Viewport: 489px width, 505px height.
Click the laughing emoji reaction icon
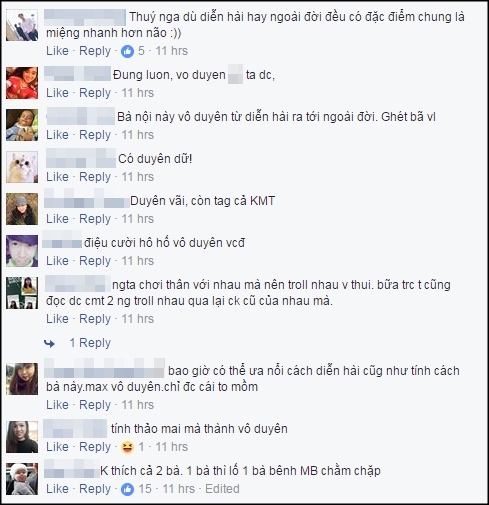coord(127,447)
